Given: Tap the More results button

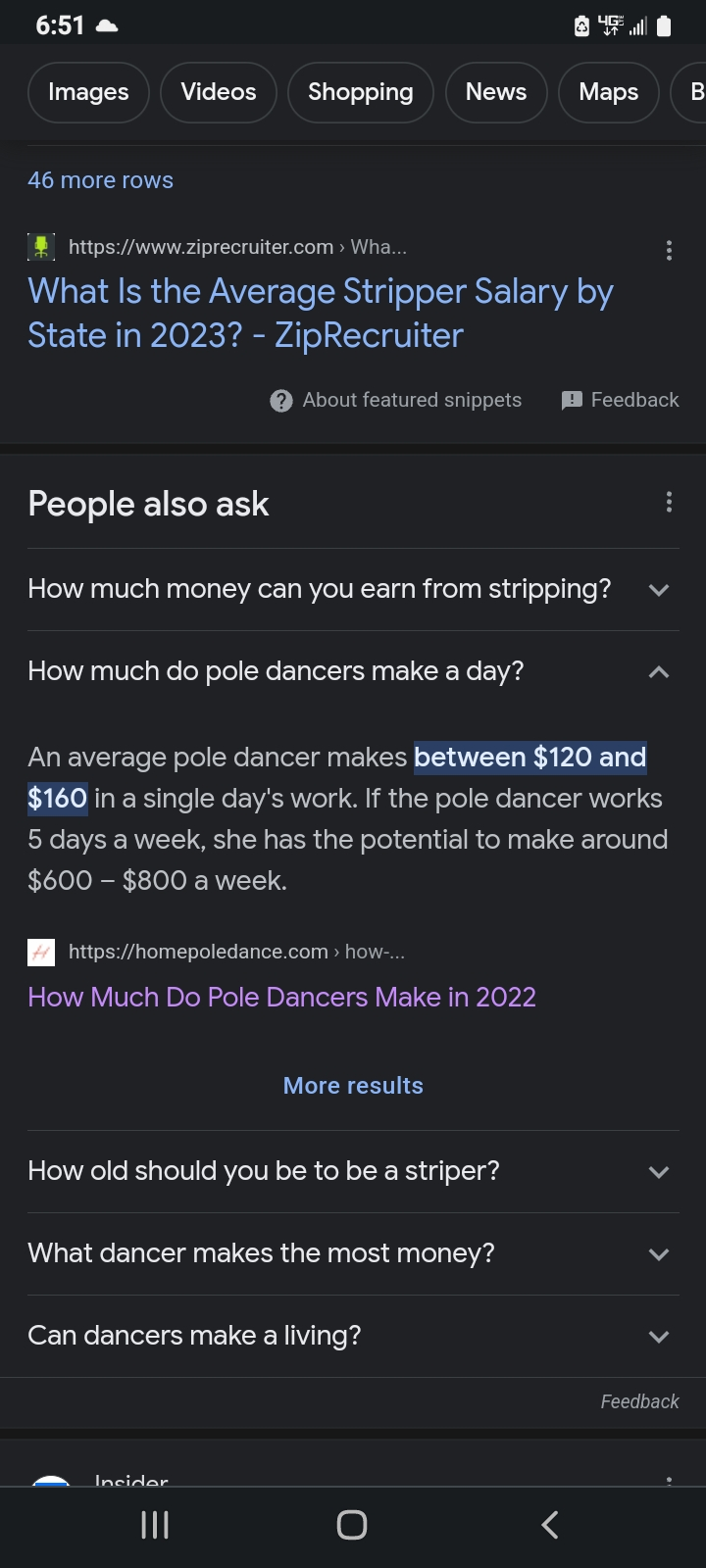Looking at the screenshot, I should (x=353, y=1086).
